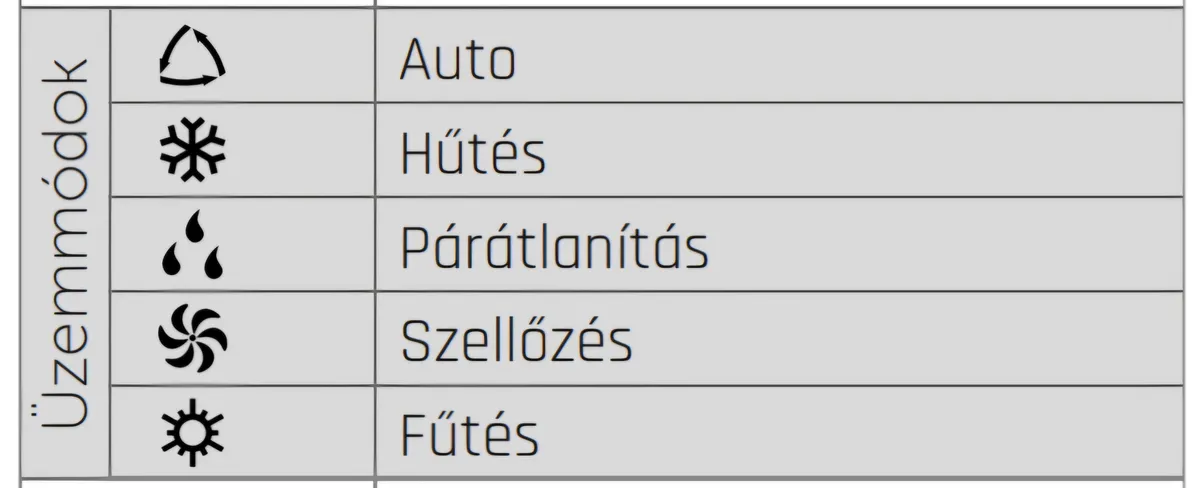Select the Hűtés text label
This screenshot has height=488, width=1200.
click(473, 155)
